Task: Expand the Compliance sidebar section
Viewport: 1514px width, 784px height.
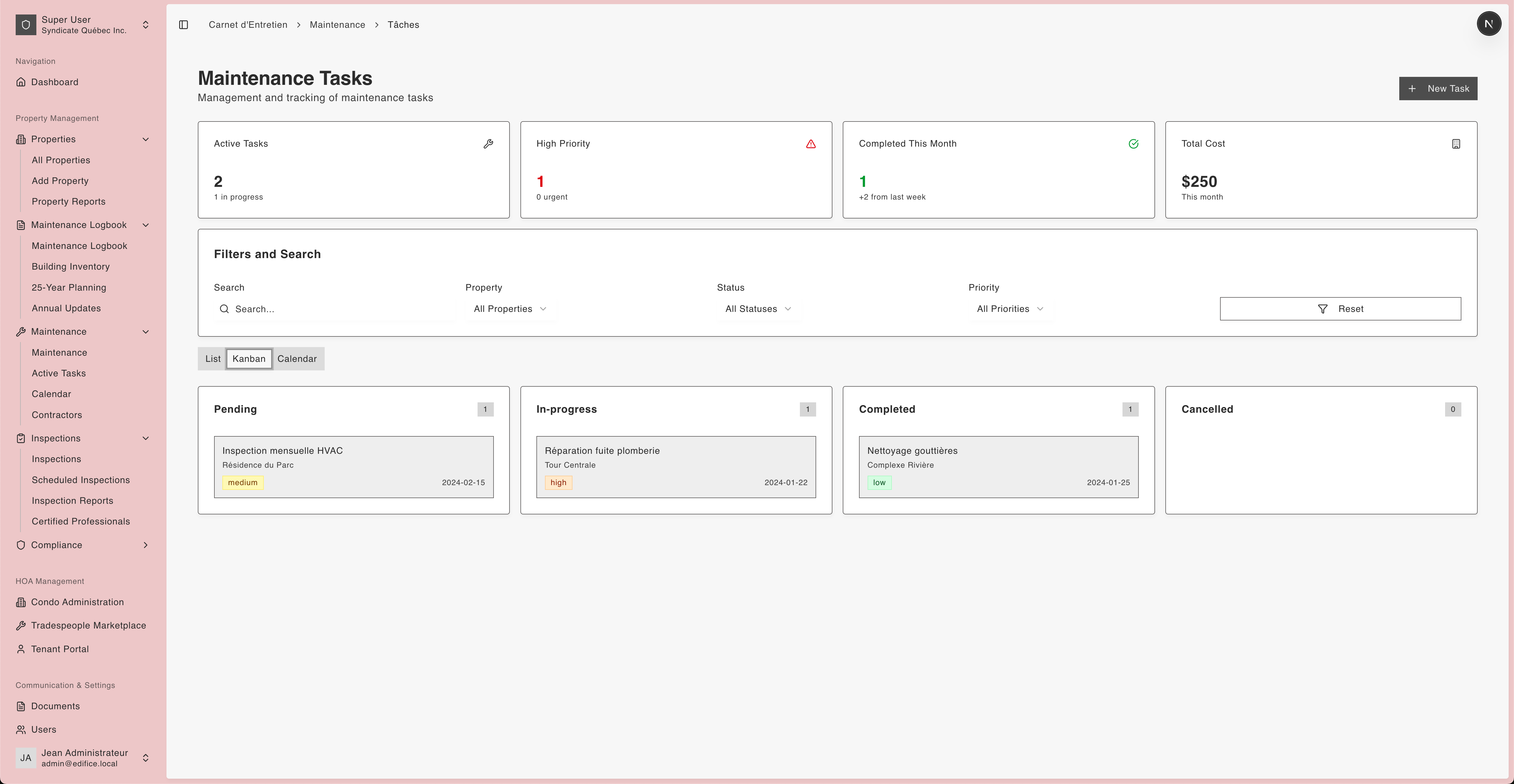Action: pos(145,545)
